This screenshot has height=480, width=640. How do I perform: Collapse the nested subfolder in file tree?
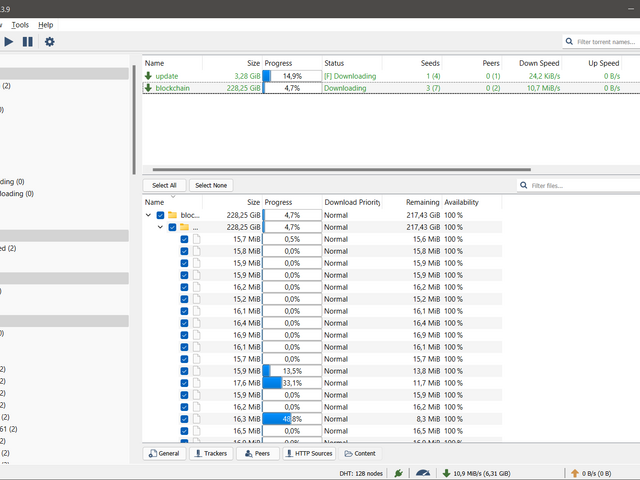pos(160,227)
